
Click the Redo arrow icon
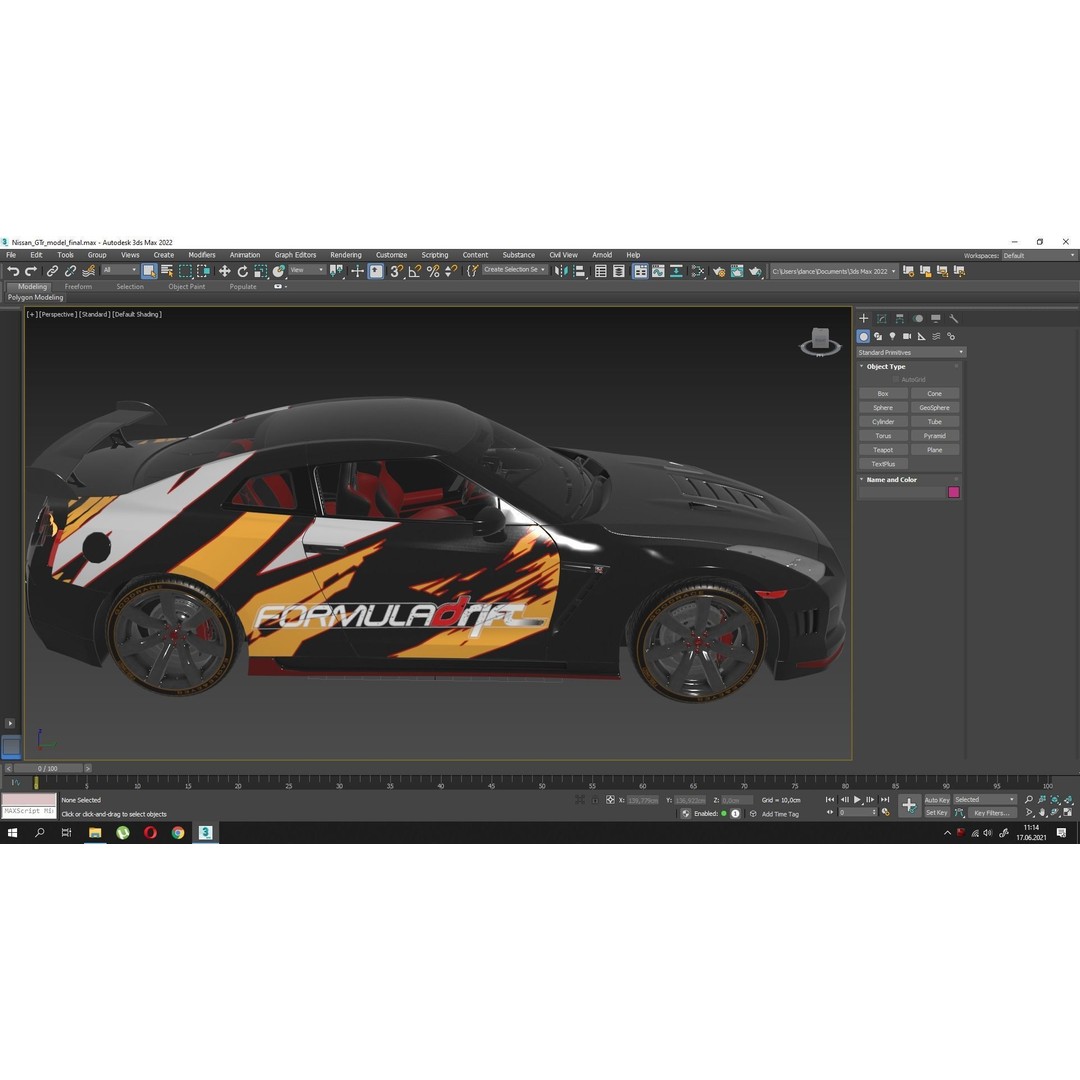click(30, 271)
